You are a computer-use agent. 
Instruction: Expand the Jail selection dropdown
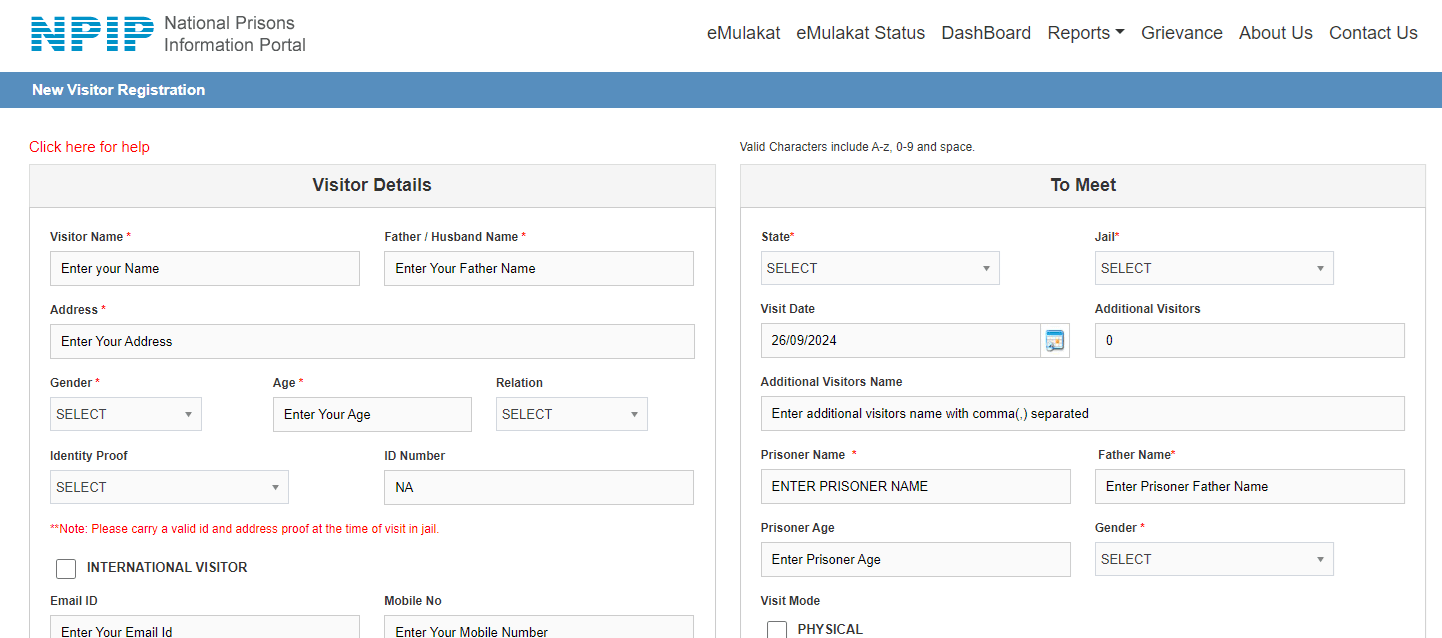click(1213, 268)
